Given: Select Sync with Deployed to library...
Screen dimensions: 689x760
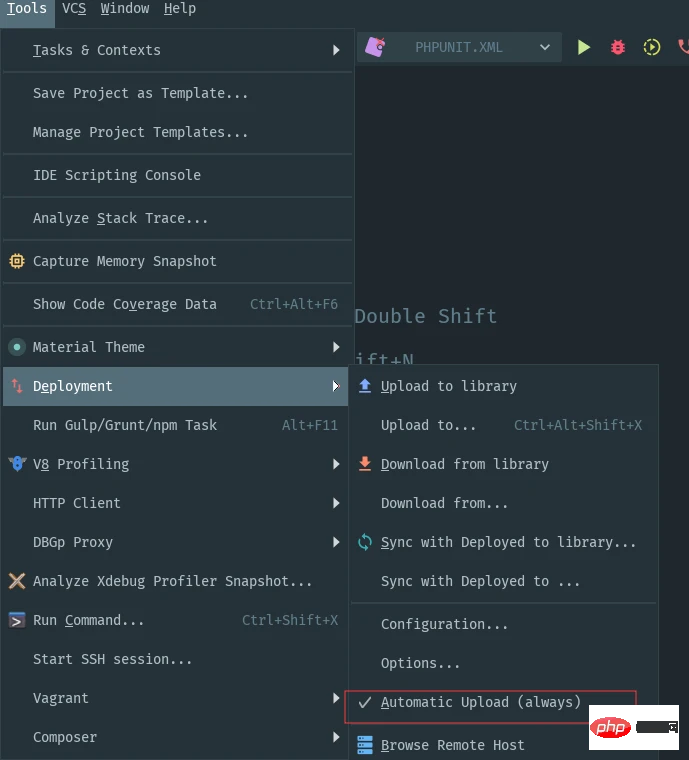Looking at the screenshot, I should click(x=504, y=542).
